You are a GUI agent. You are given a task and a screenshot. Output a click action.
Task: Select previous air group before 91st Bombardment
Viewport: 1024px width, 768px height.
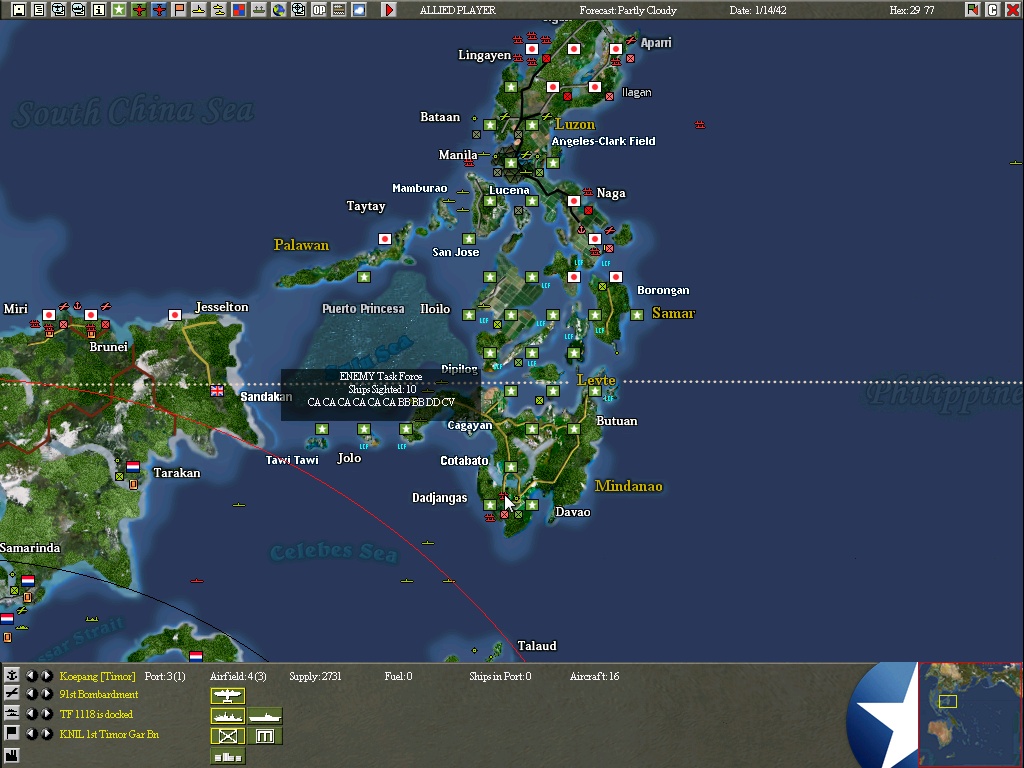coord(31,694)
